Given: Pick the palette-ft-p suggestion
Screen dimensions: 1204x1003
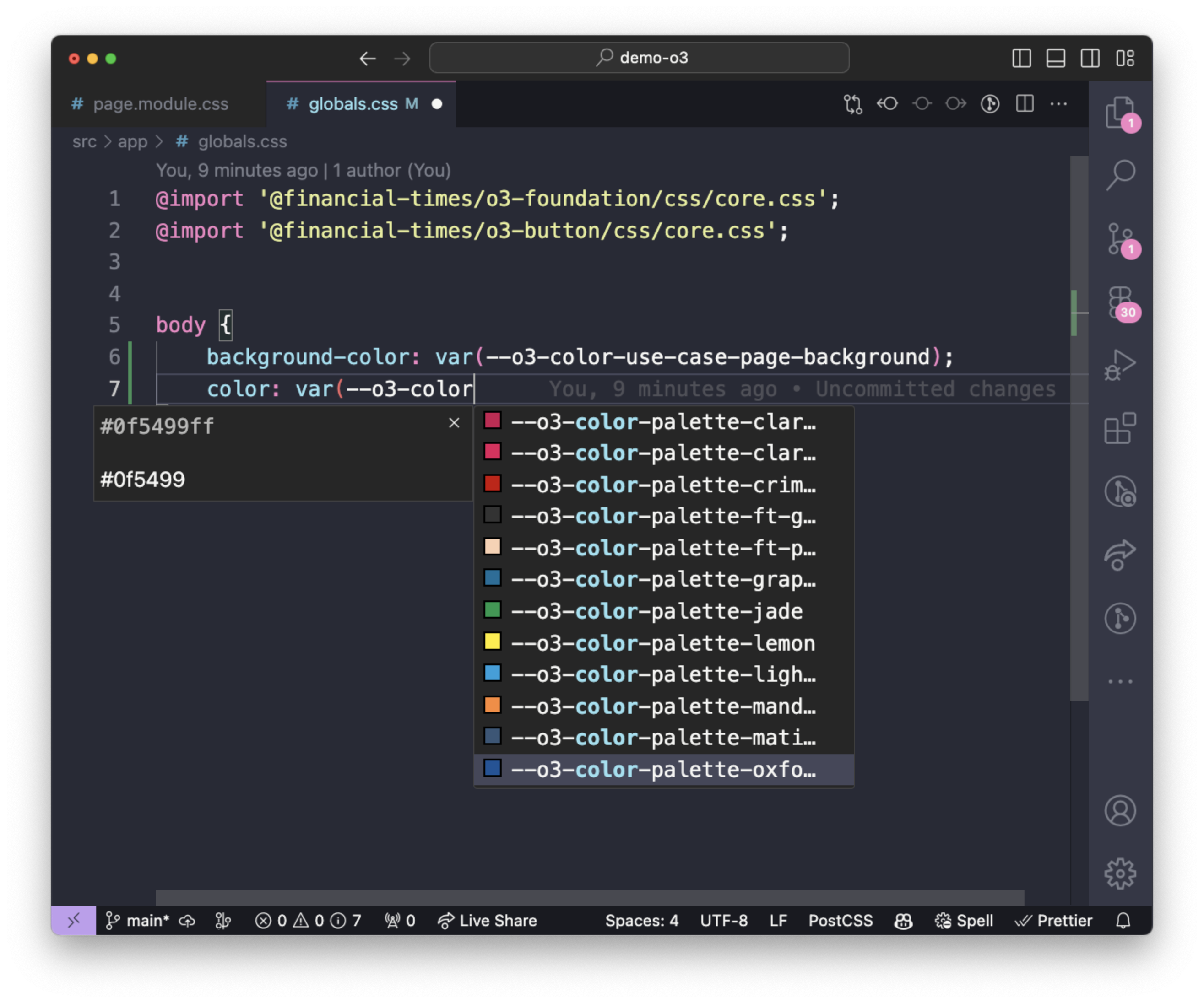Looking at the screenshot, I should 664,549.
